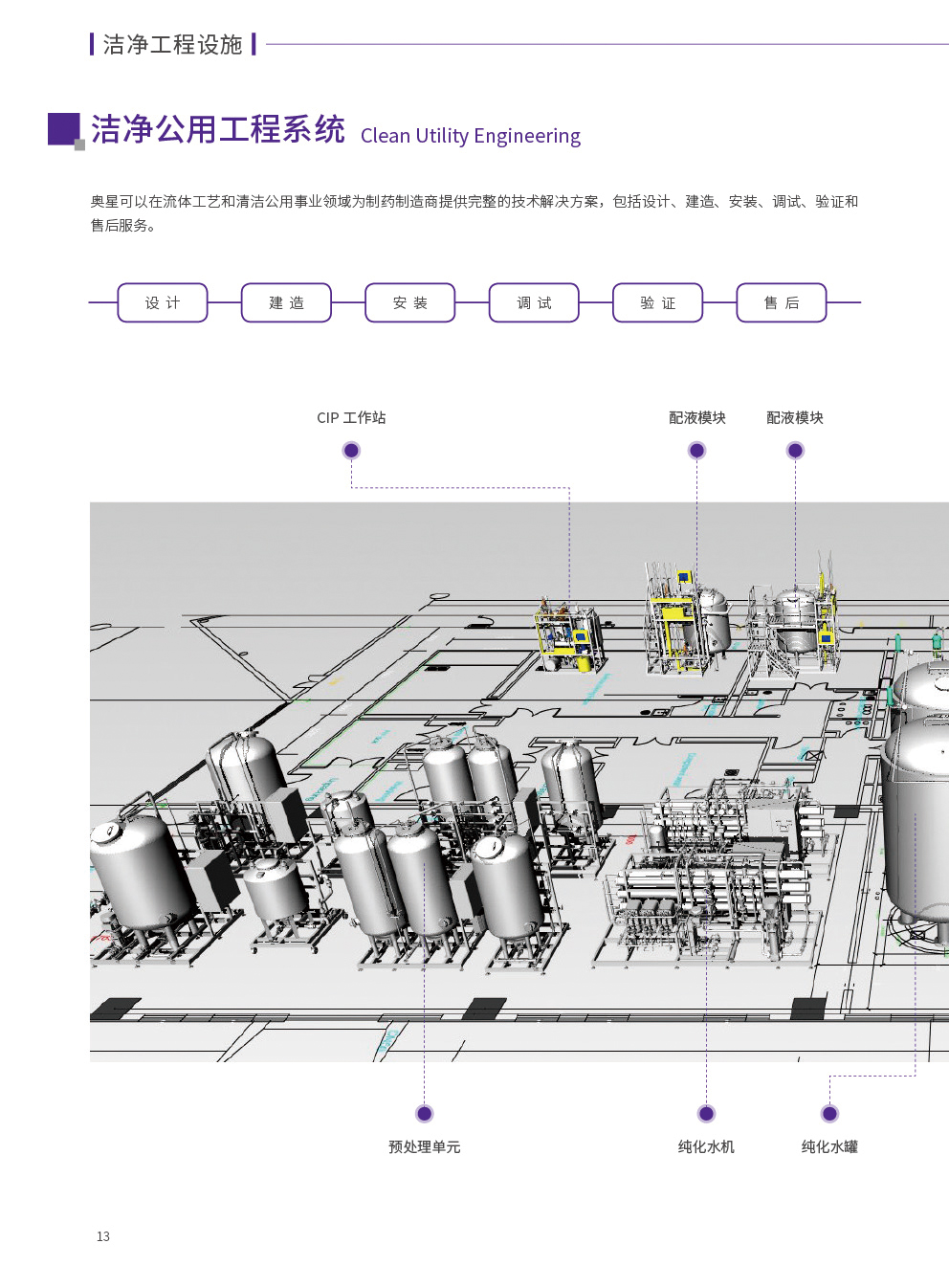
Task: Click the CIP 工作站 label
Action: click(351, 418)
